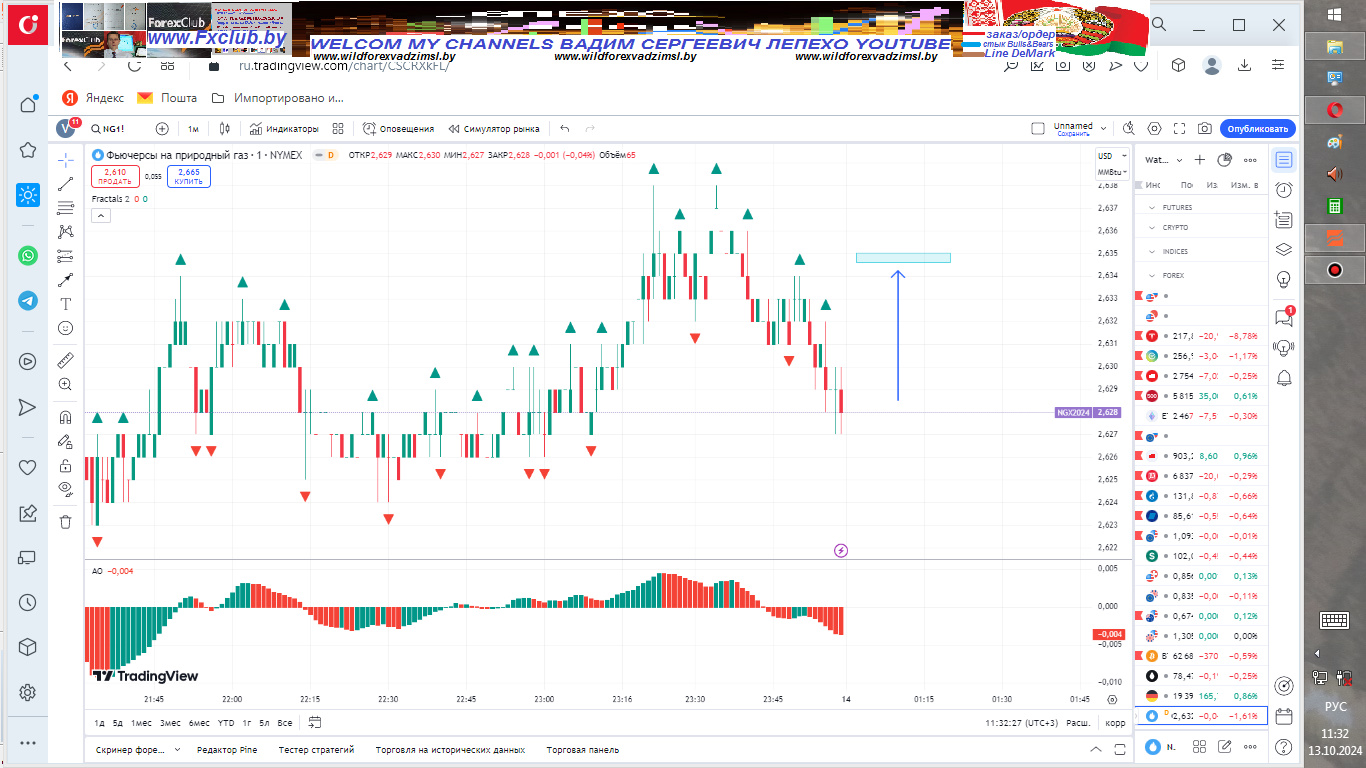Collapse the FOREX watchlist section
The height and width of the screenshot is (768, 1366).
1152,275
